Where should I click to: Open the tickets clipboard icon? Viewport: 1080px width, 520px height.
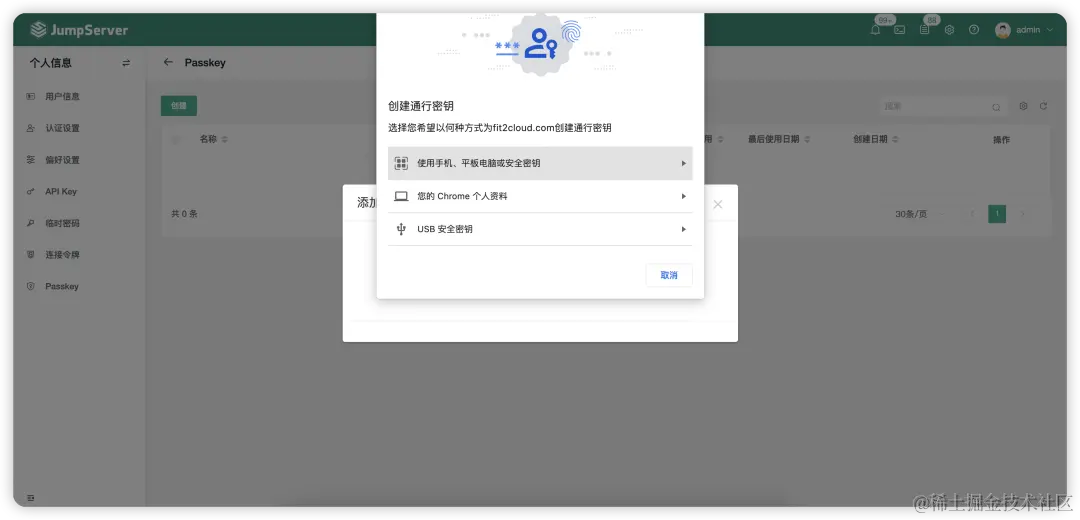(924, 30)
